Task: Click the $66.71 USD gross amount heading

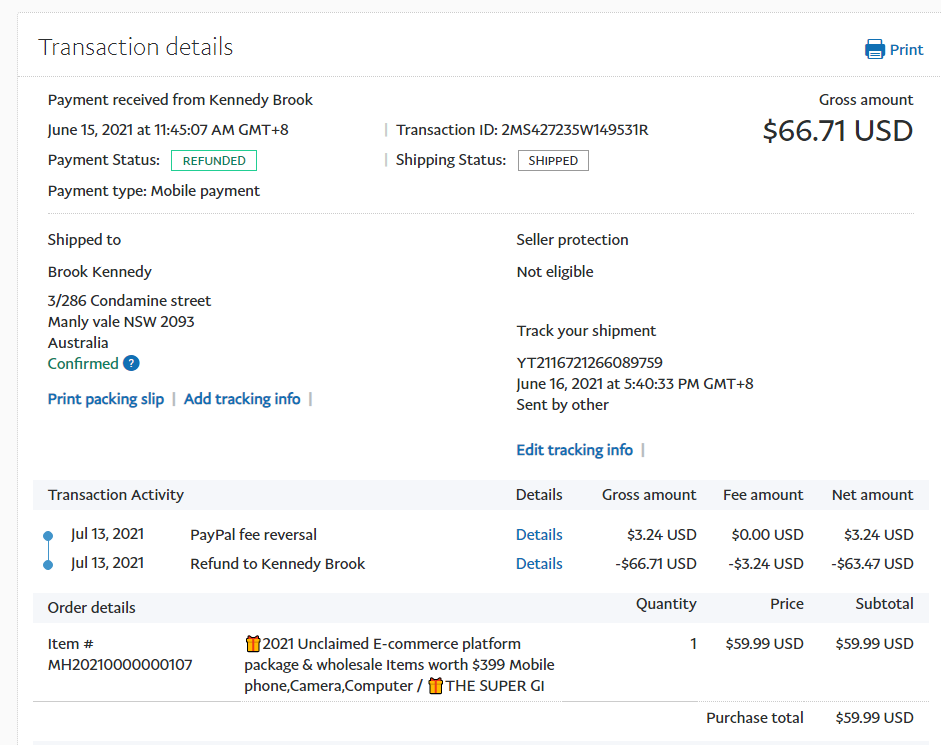Action: pos(837,131)
